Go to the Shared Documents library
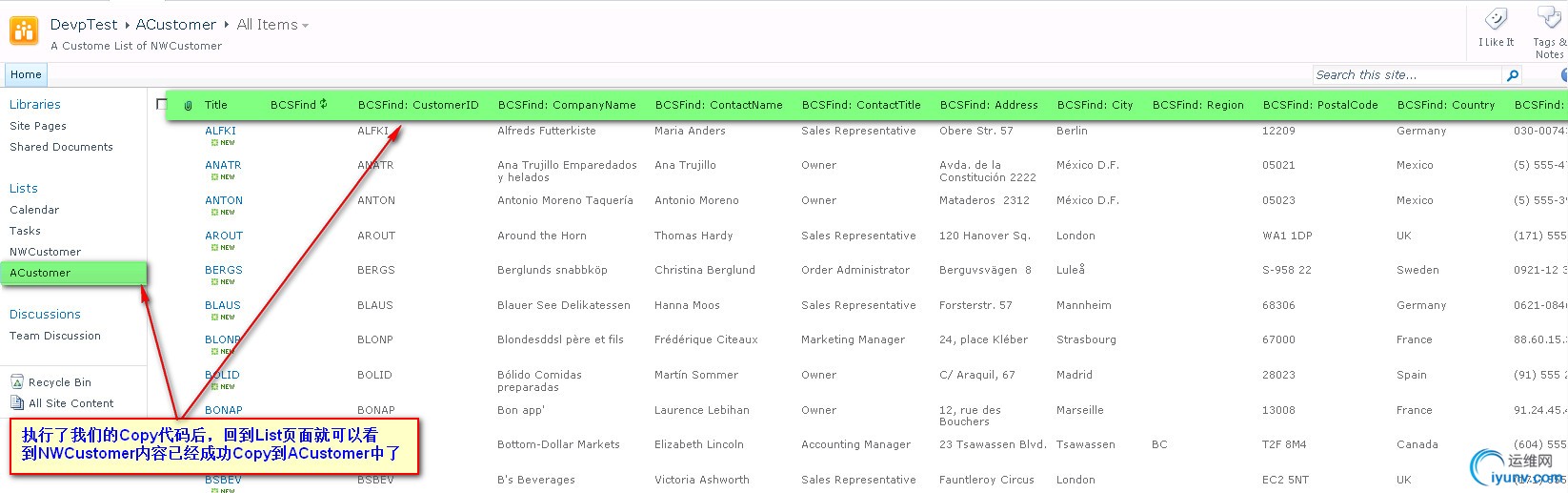Image resolution: width=1568 pixels, height=493 pixels. coord(61,147)
